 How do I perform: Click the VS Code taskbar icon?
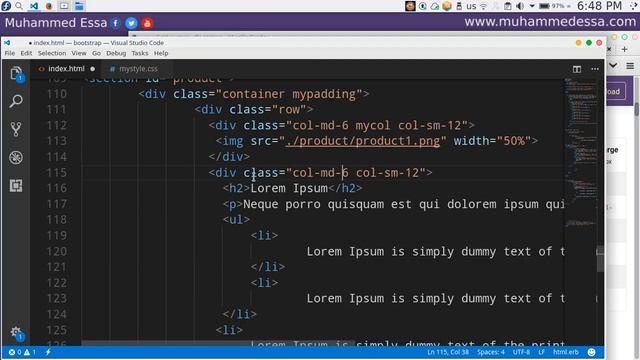pos(34,6)
